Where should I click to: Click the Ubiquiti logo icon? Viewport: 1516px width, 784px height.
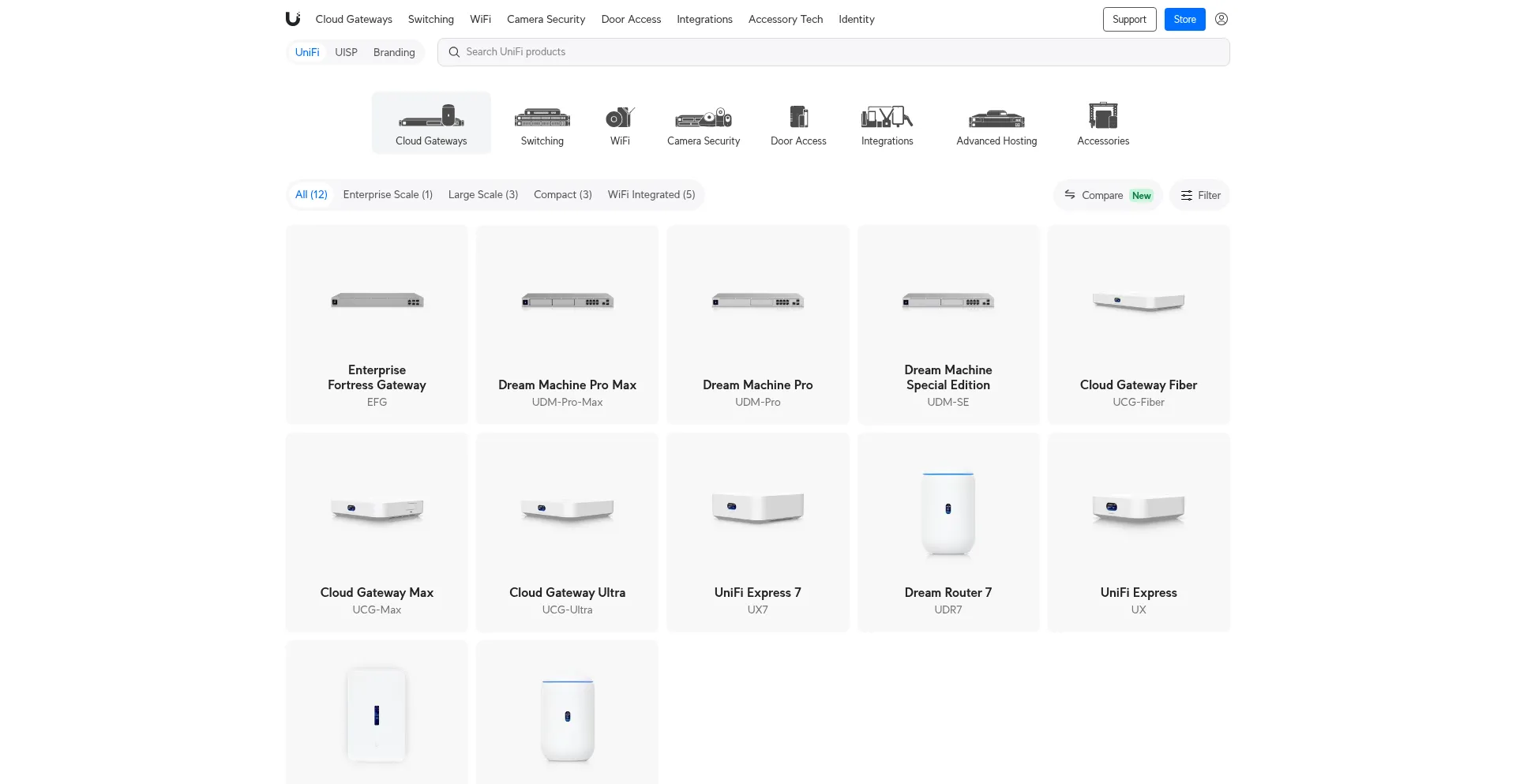[293, 19]
